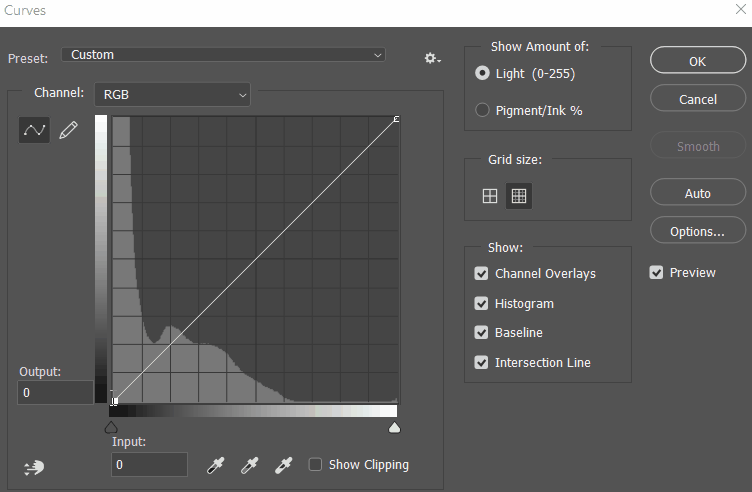Select the curve's bottom-left black control point
Screen dimensions: 752x492
[x=115, y=401]
